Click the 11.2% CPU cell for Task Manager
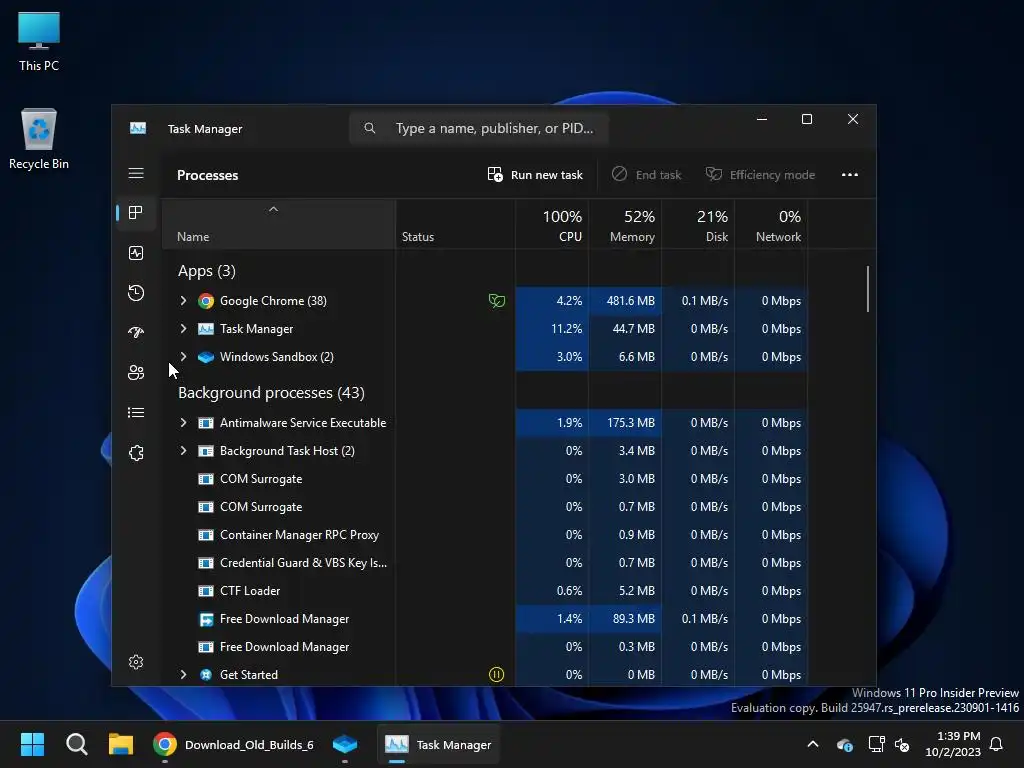1024x768 pixels. (552, 328)
